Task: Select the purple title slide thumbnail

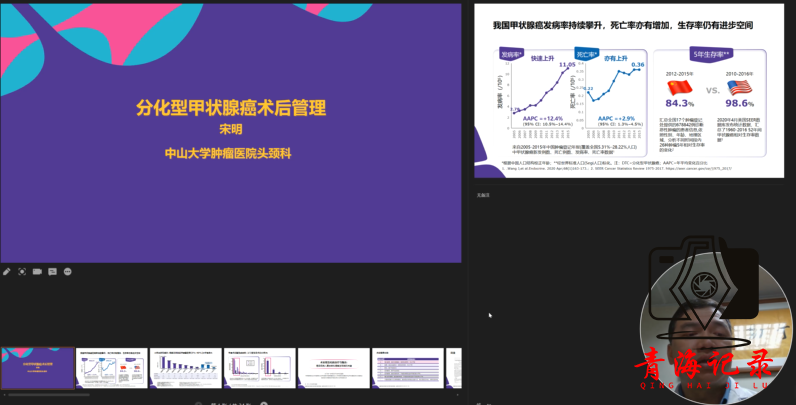Action: (x=37, y=368)
